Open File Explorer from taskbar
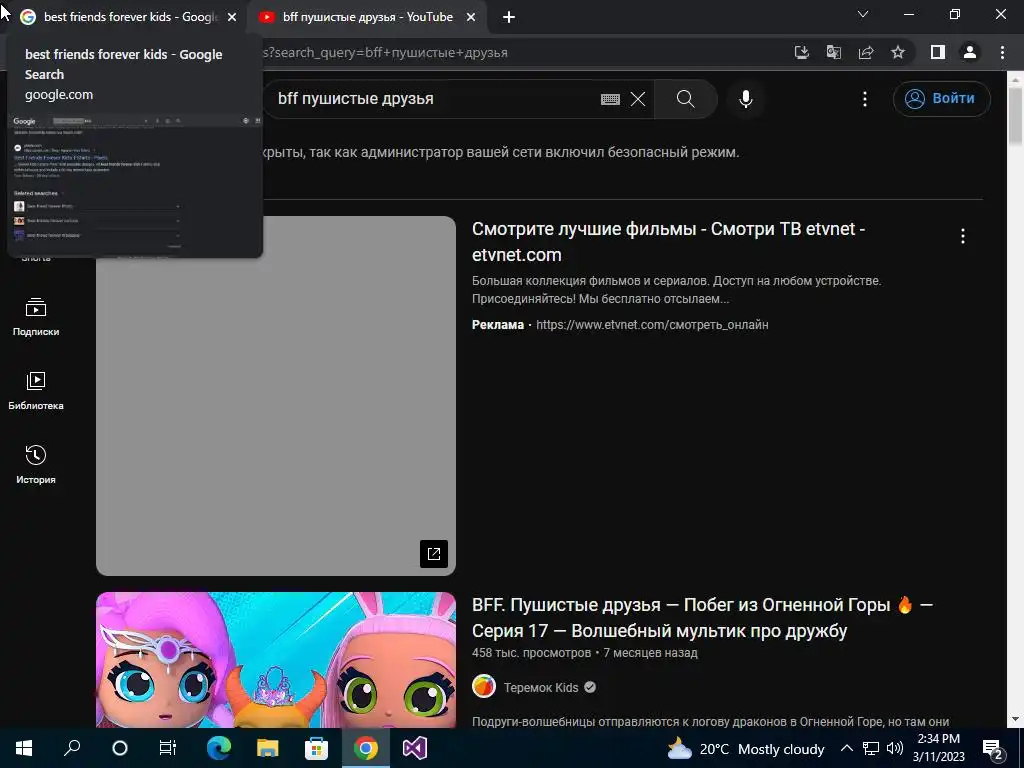Screen dimensions: 1024x768 point(267,748)
